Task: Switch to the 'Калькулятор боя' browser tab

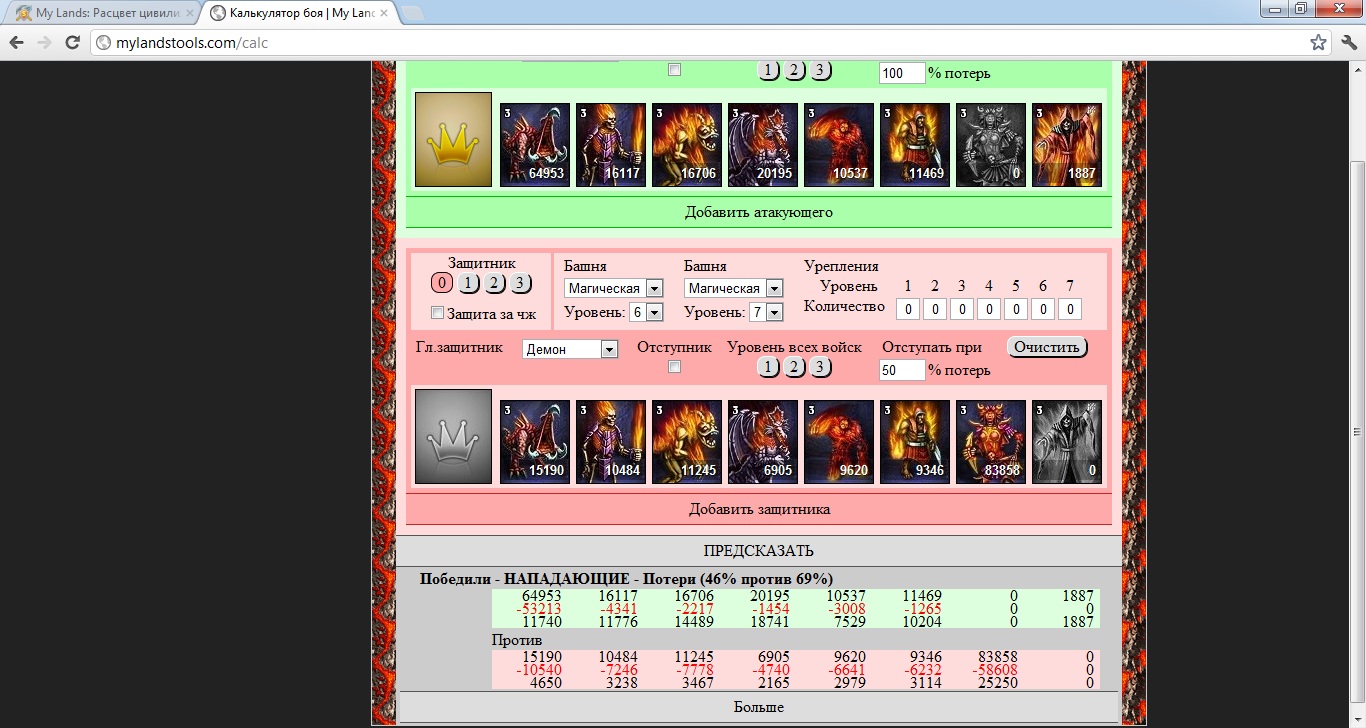Action: (300, 13)
